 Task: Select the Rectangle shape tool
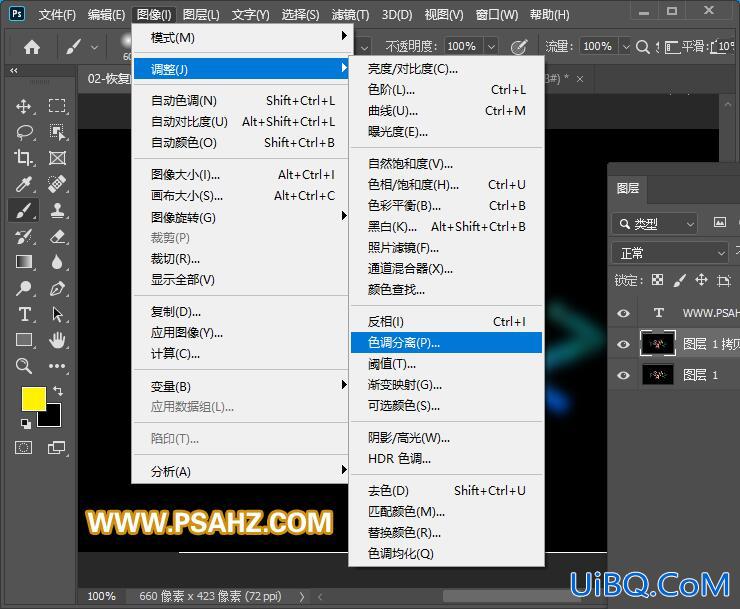click(24, 340)
